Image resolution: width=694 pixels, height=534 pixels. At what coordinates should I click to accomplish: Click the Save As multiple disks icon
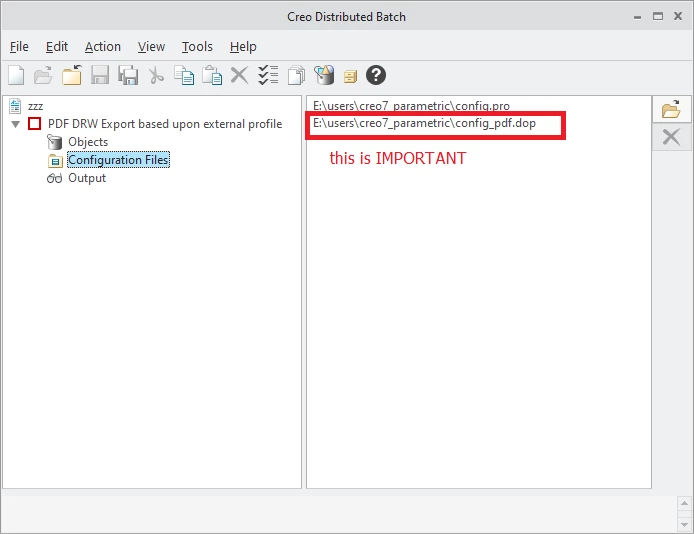click(128, 75)
